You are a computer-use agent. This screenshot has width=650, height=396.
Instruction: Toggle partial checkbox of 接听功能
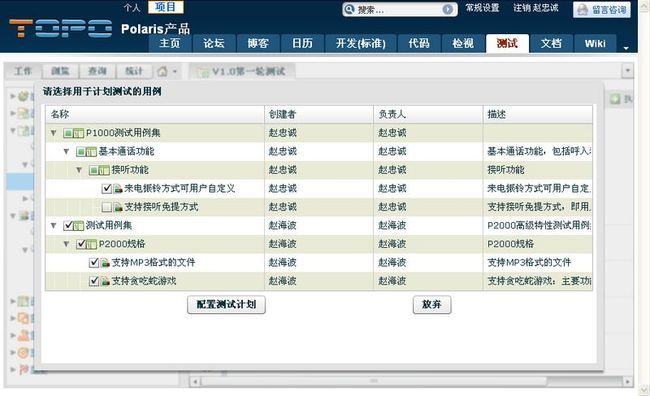pyautogui.click(x=94, y=170)
